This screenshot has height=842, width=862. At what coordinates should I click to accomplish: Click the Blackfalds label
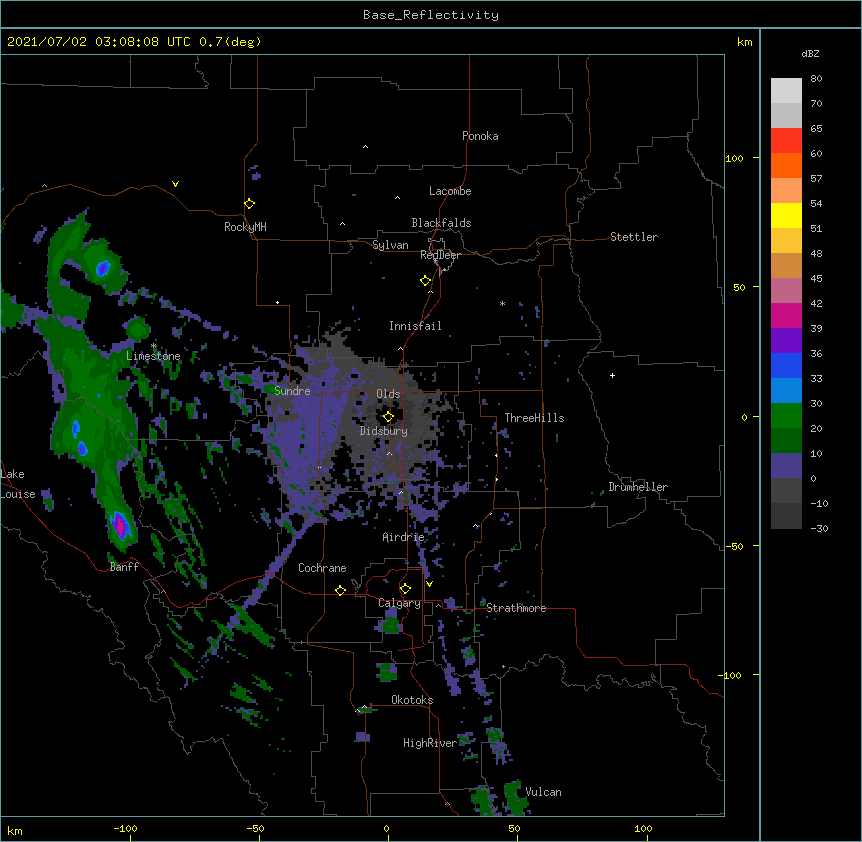441,223
